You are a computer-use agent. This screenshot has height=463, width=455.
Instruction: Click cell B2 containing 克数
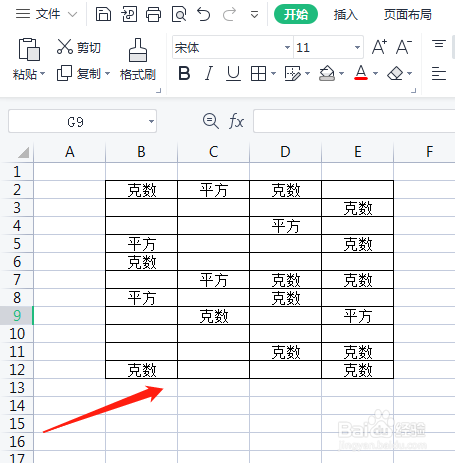[141, 190]
